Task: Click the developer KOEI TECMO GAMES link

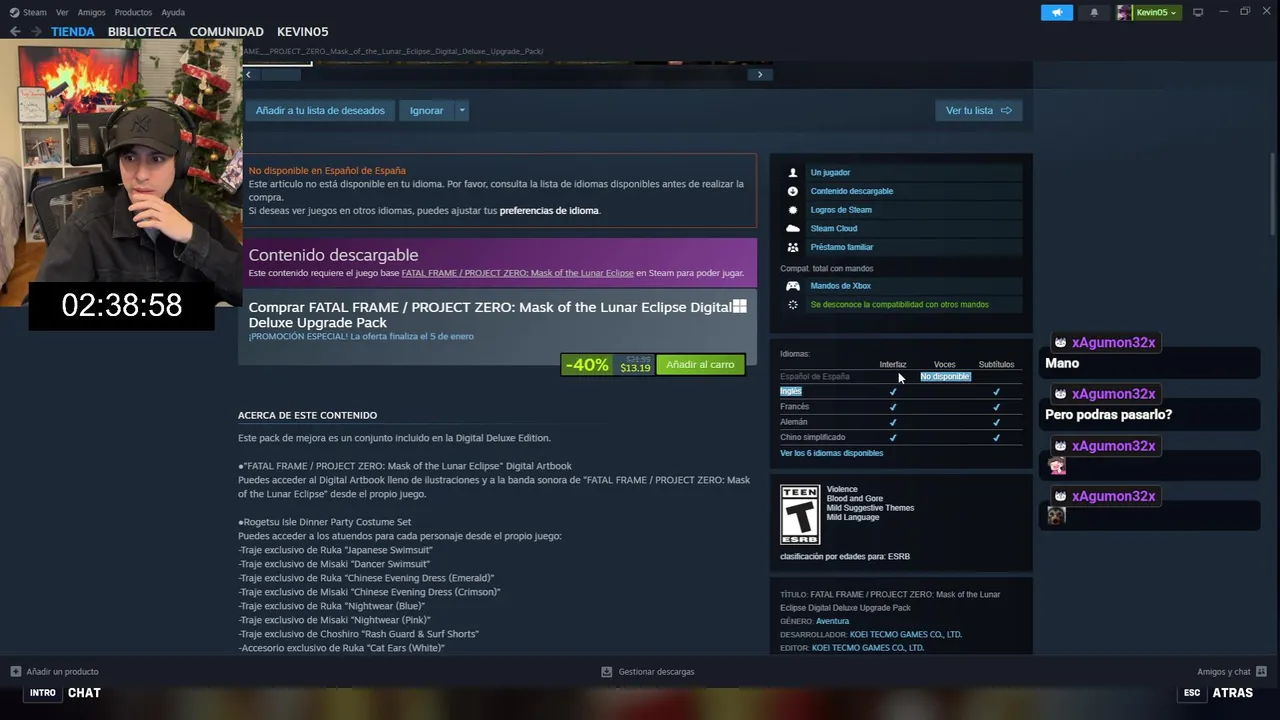Action: [x=905, y=634]
